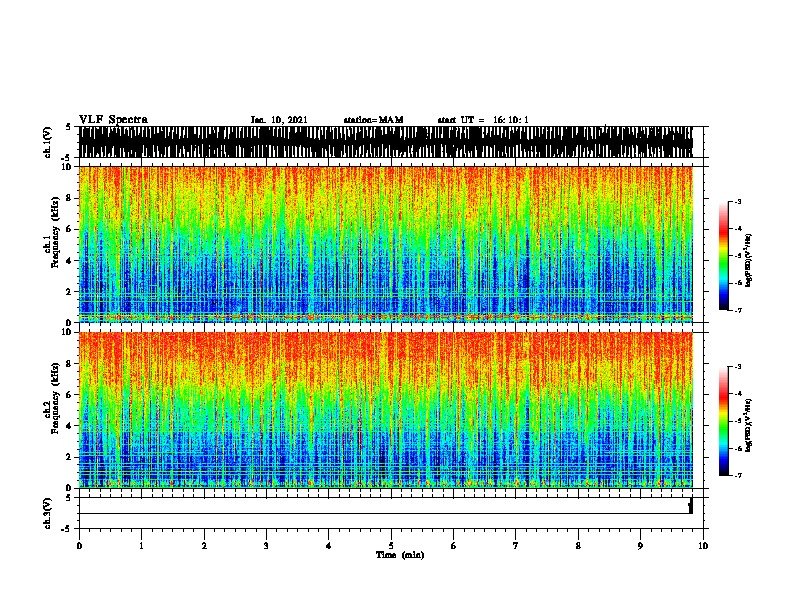Click time axis tick label "2"

click(x=204, y=545)
